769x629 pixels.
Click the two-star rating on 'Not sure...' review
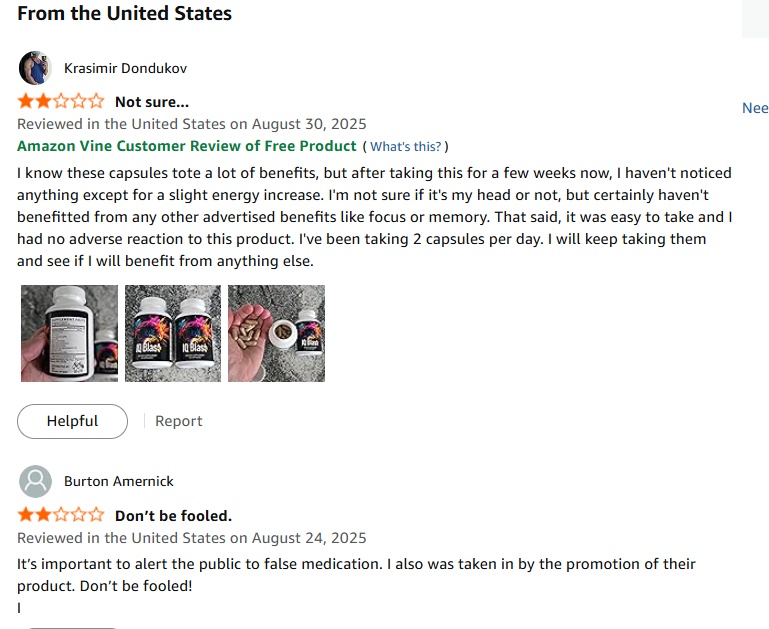[x=60, y=101]
